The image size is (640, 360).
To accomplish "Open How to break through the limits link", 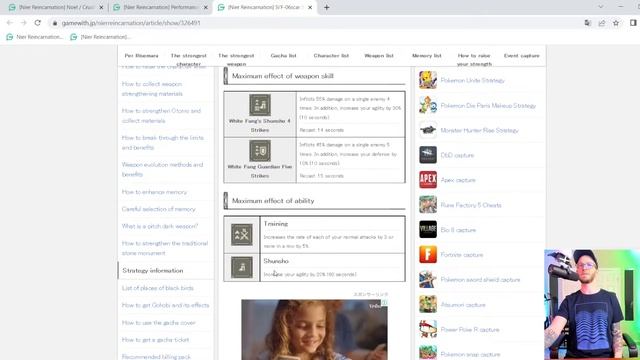I will click(162, 142).
